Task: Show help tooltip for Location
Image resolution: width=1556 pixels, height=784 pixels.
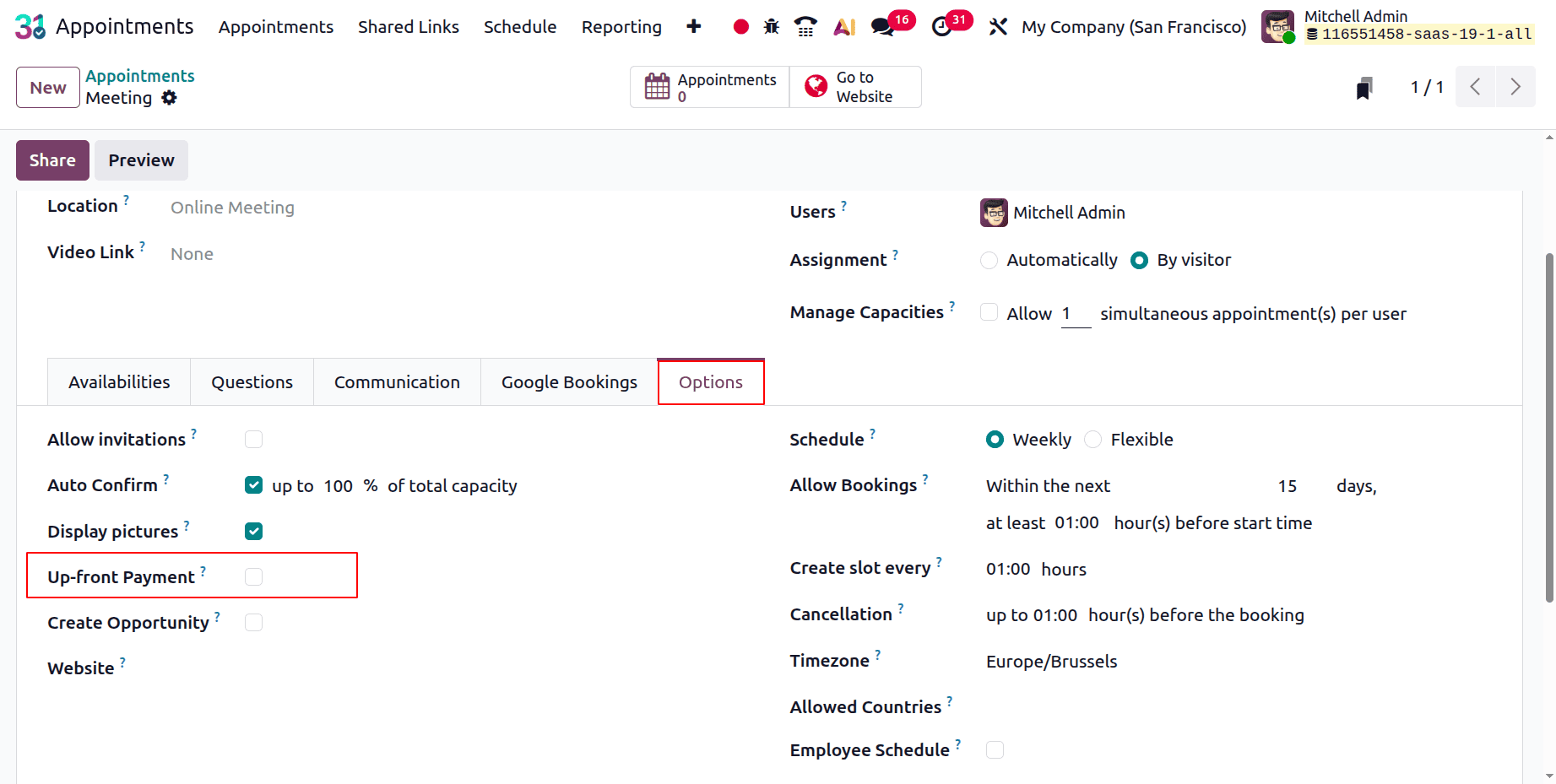Action: click(126, 201)
